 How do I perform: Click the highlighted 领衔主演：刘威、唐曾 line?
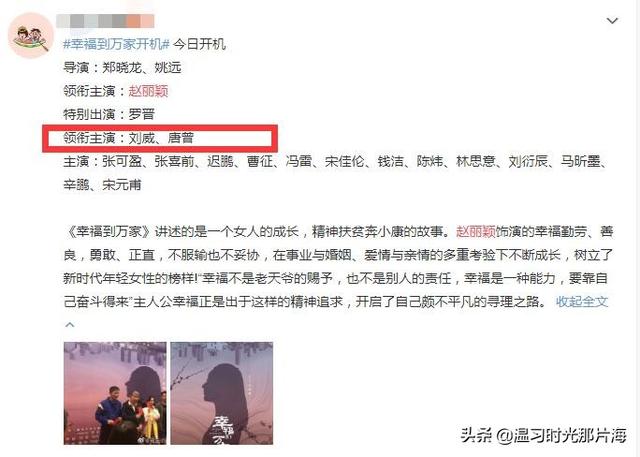(x=129, y=138)
